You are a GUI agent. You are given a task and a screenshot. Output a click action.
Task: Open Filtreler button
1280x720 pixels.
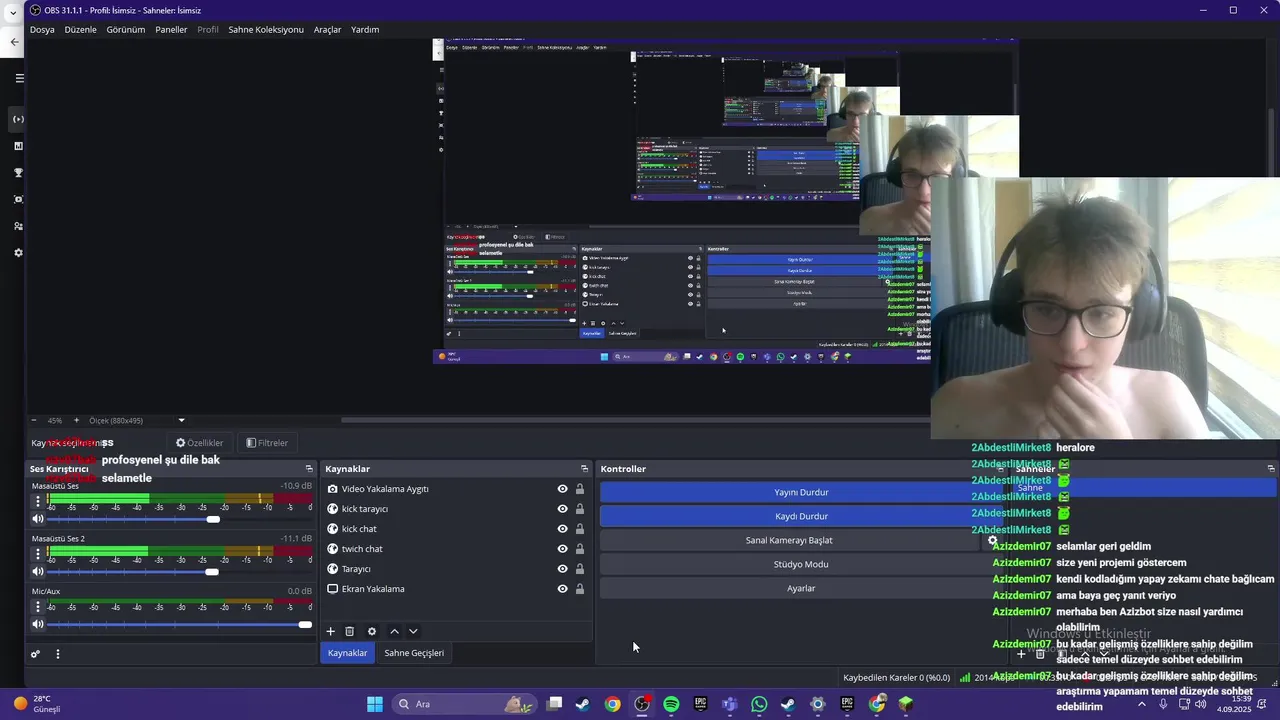(x=267, y=443)
